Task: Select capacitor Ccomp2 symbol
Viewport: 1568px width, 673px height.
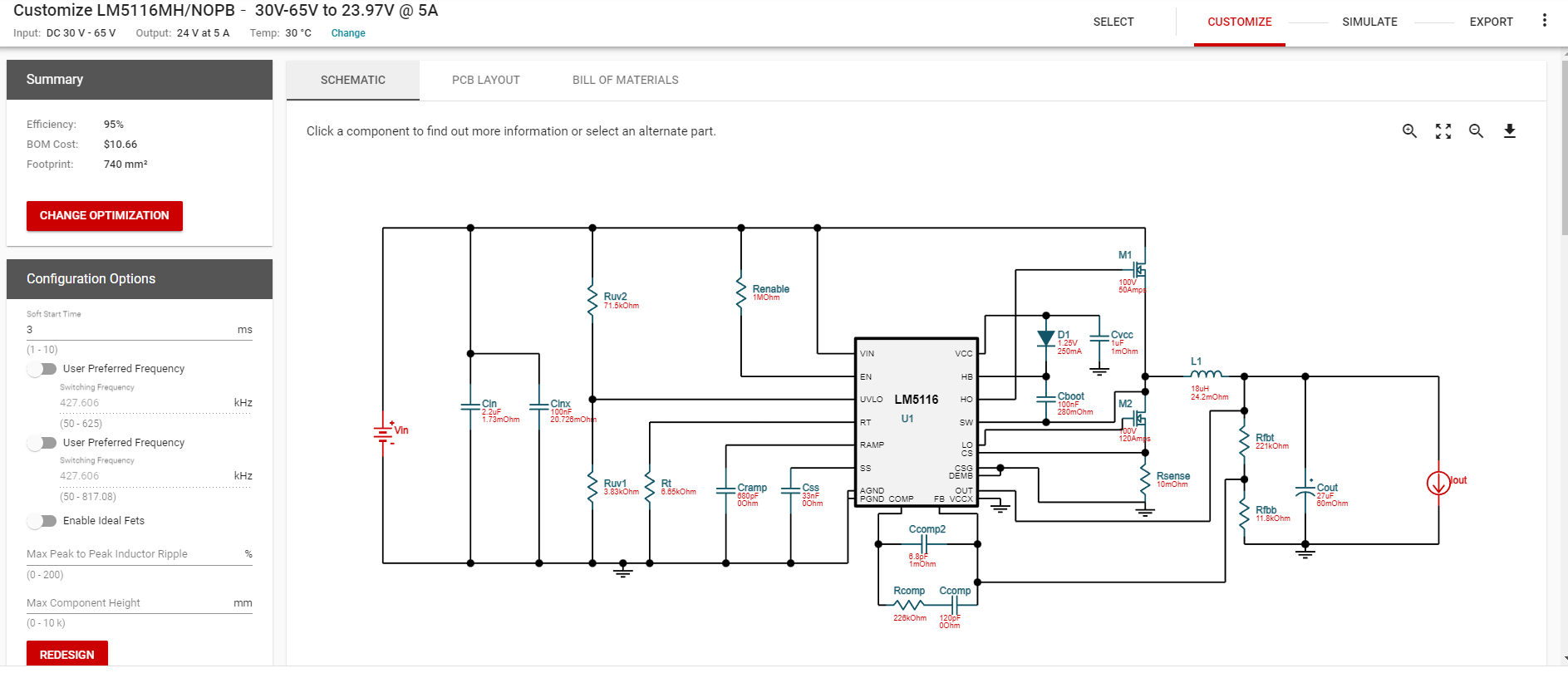Action: click(923, 544)
